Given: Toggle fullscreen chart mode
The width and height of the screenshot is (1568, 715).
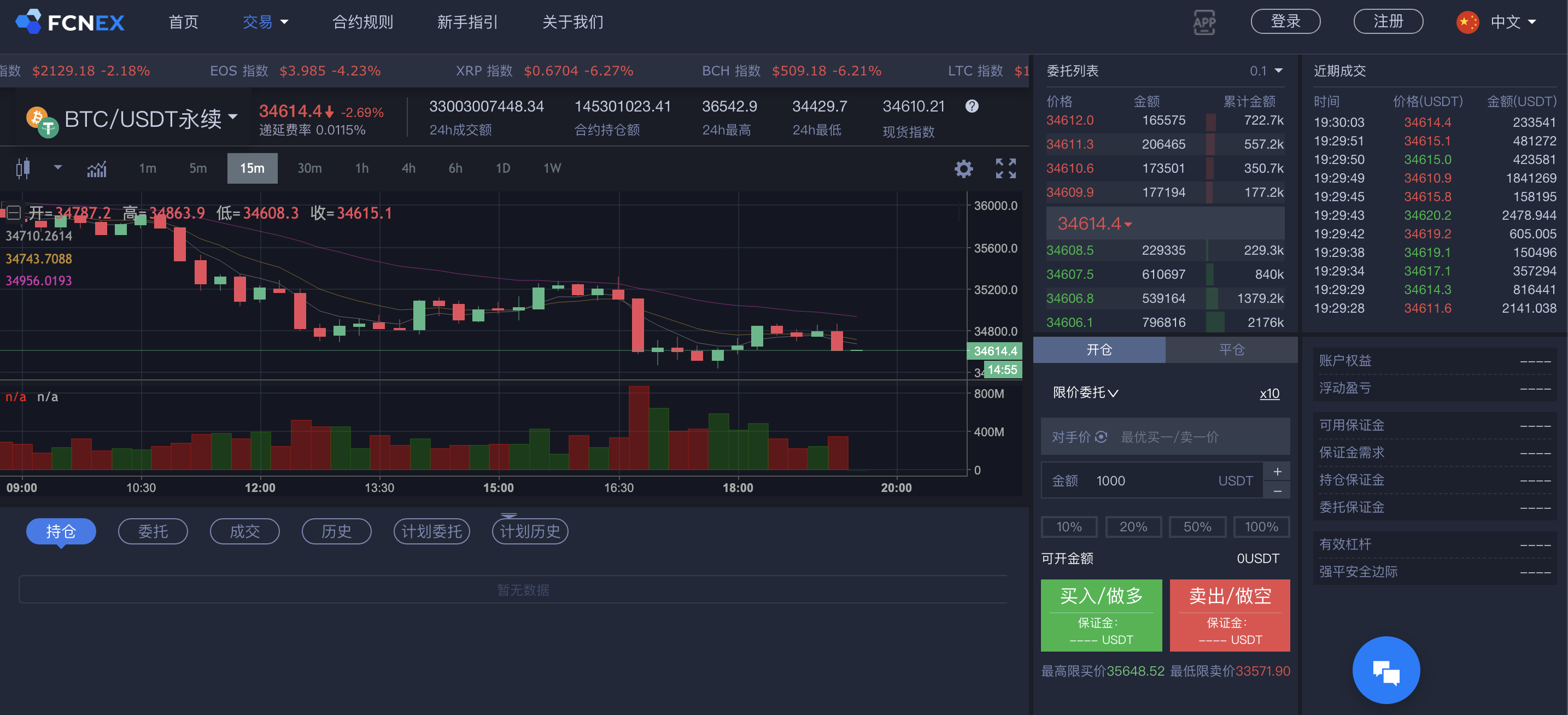Looking at the screenshot, I should [x=1005, y=168].
